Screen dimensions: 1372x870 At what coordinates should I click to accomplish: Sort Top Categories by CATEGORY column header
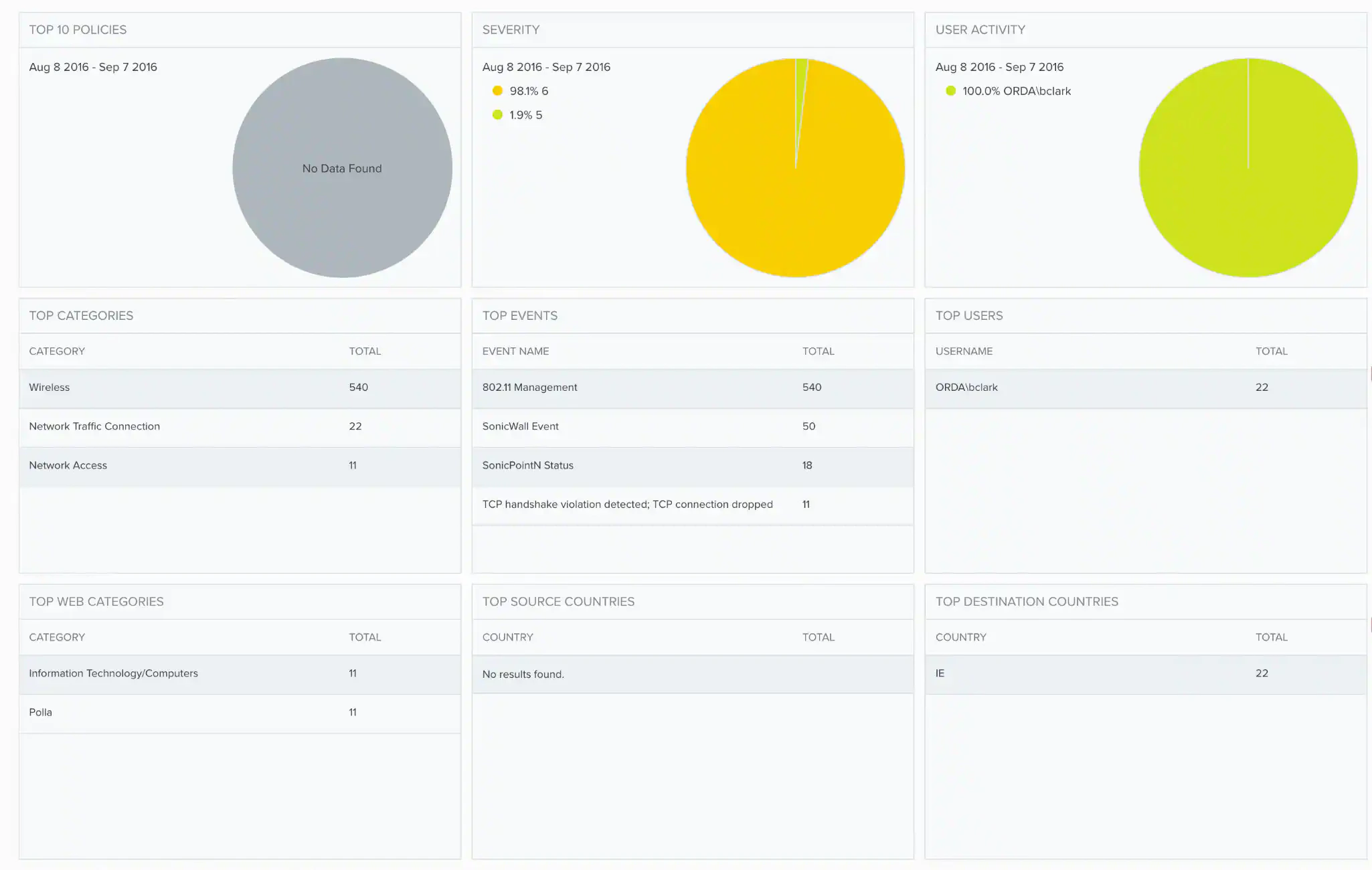(57, 351)
